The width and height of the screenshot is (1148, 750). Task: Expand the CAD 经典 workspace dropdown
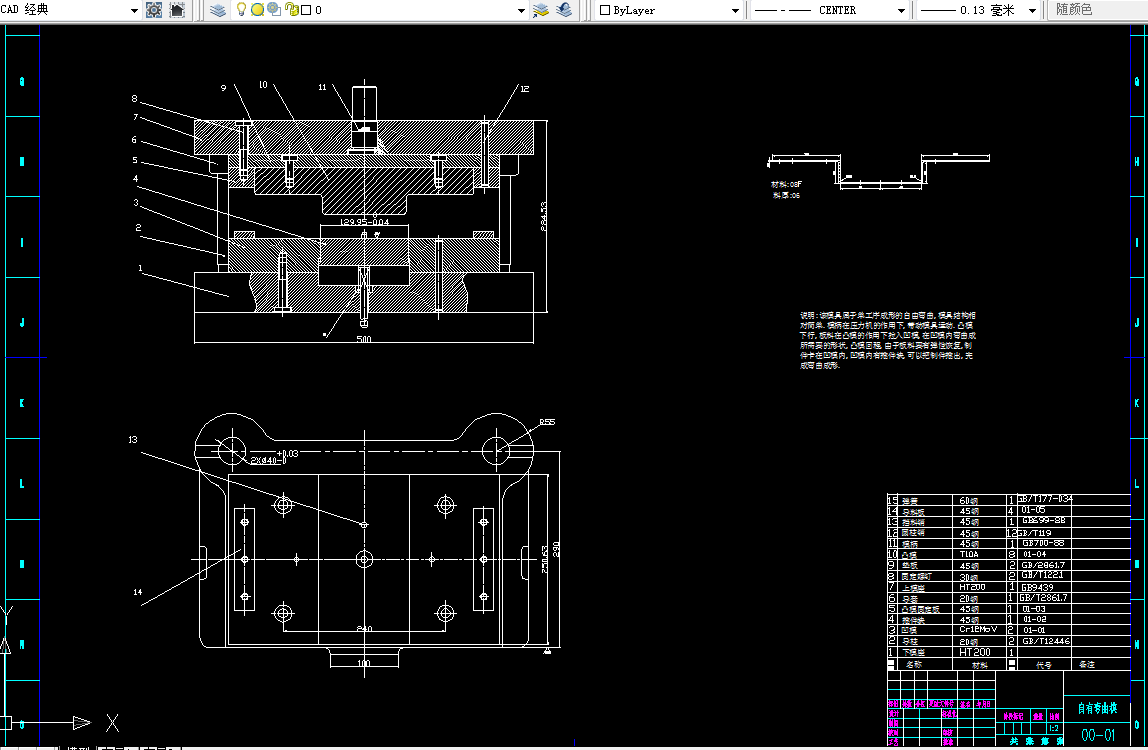(134, 10)
